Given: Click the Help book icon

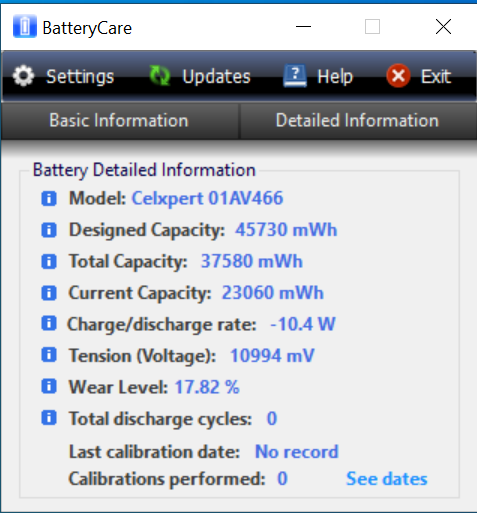Looking at the screenshot, I should [295, 76].
